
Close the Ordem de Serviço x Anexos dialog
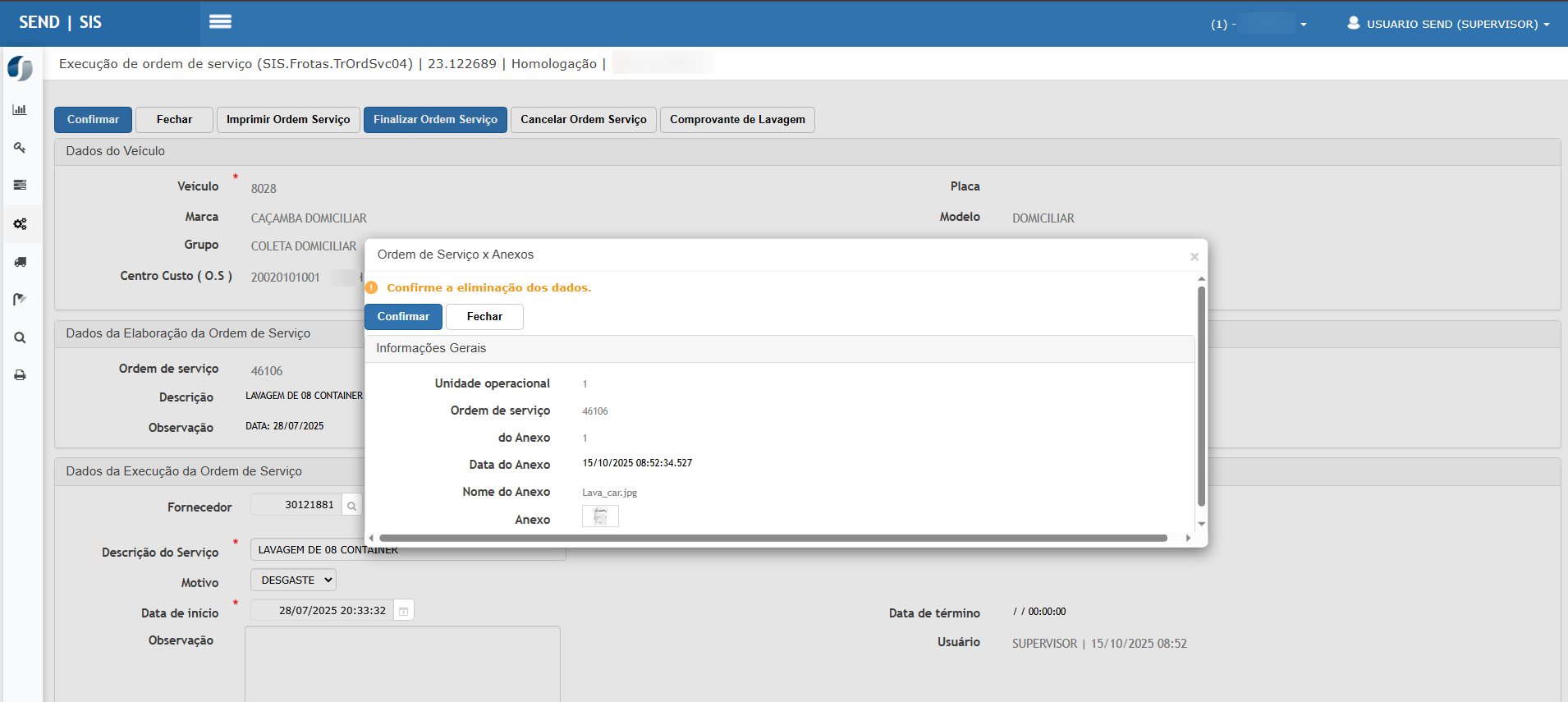click(x=1194, y=257)
